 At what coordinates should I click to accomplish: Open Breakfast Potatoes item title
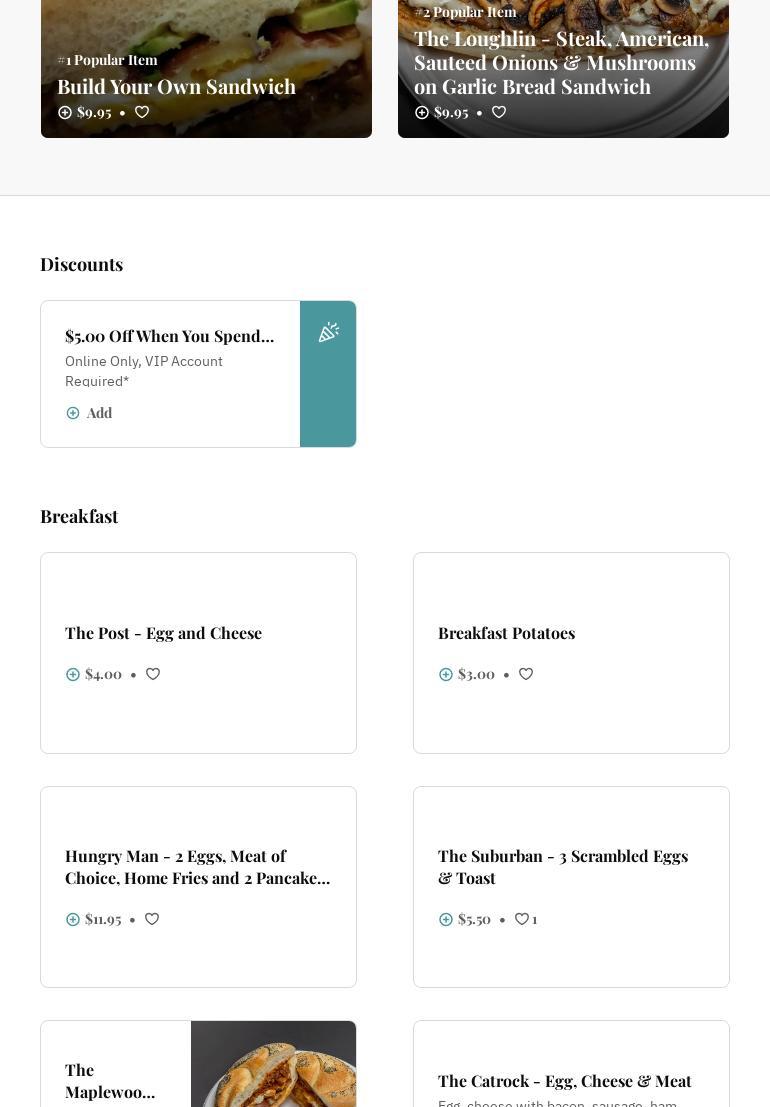coord(506,633)
